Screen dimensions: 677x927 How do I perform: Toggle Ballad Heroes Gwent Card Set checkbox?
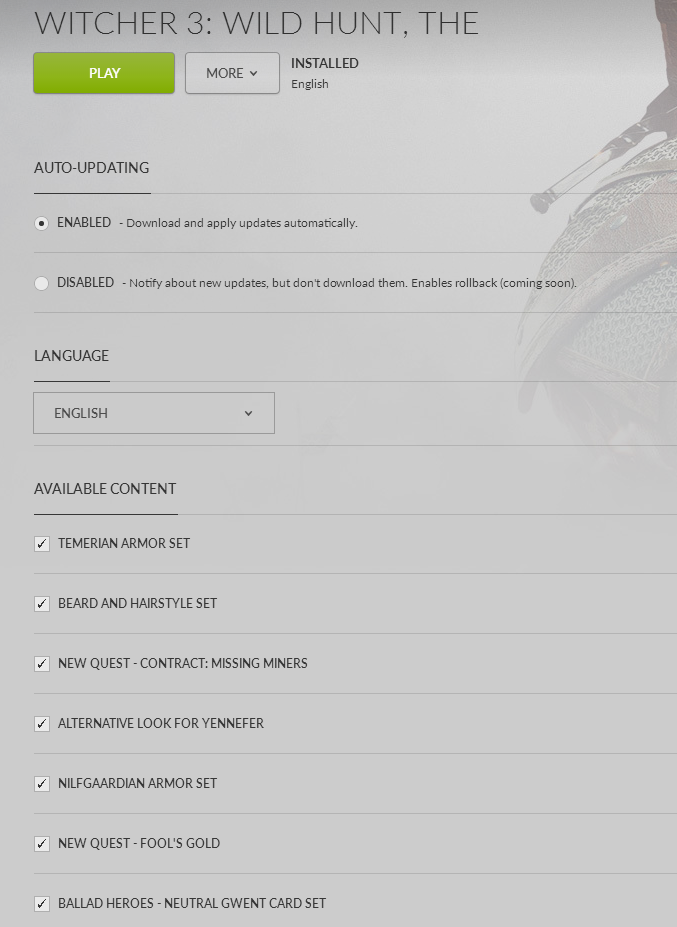[42, 904]
